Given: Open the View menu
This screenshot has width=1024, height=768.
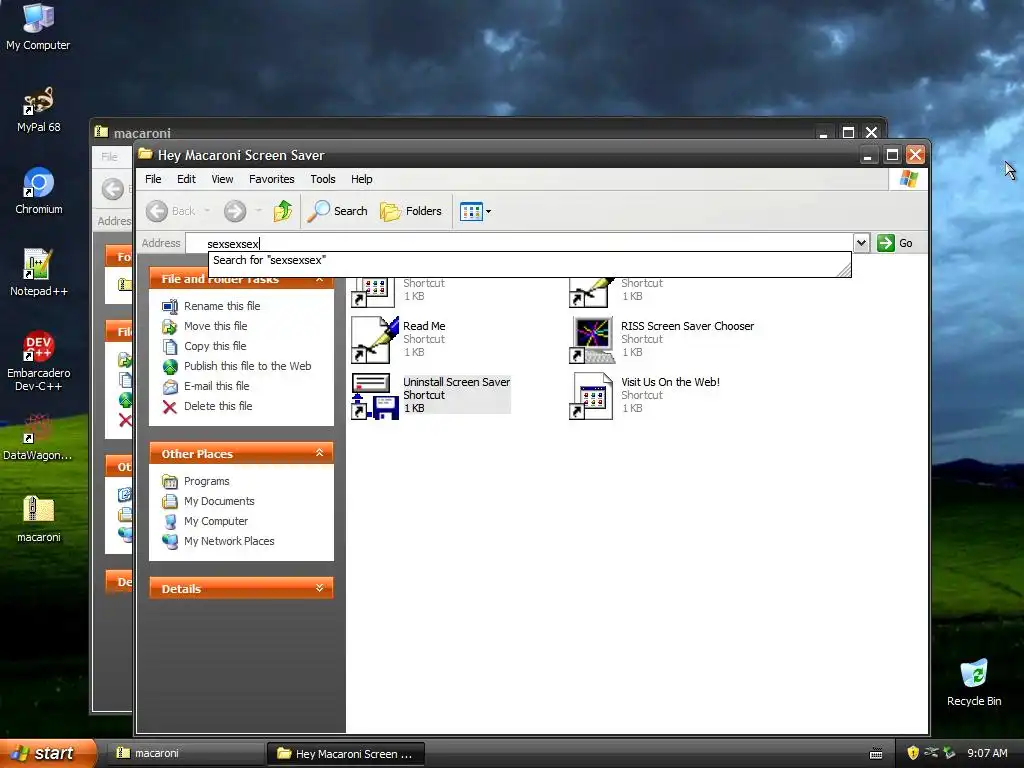Looking at the screenshot, I should click(222, 179).
